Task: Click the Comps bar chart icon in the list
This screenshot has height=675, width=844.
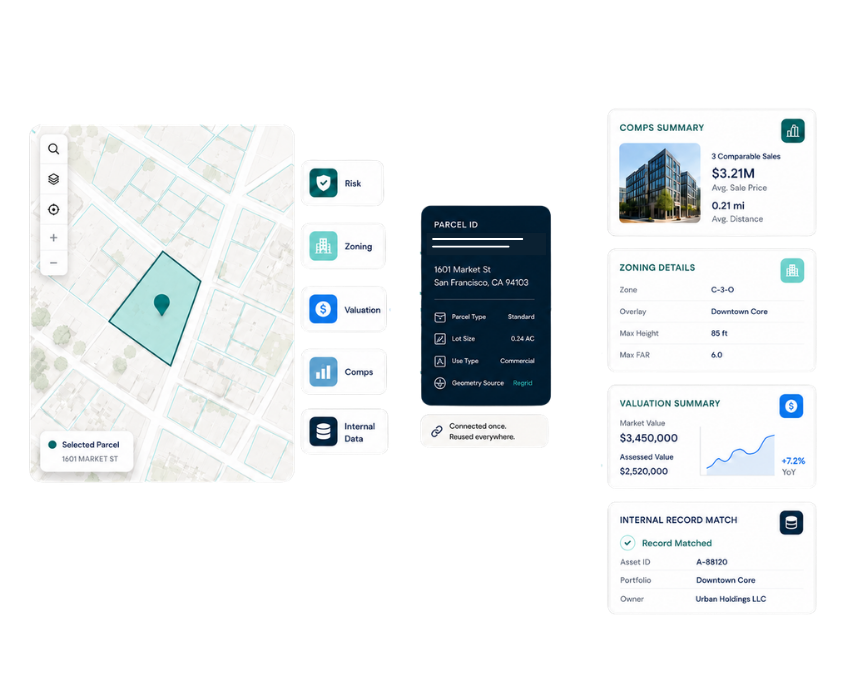Action: click(x=323, y=372)
